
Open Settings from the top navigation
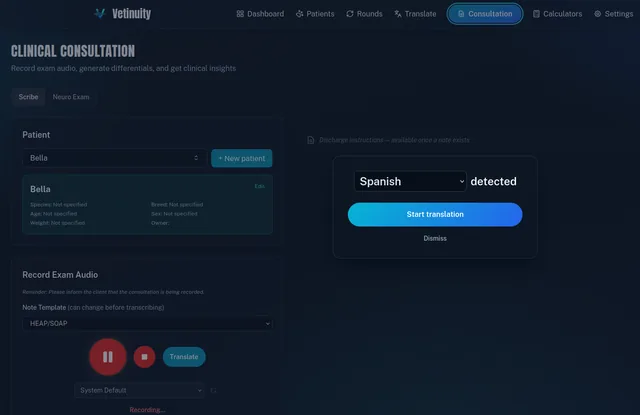tap(613, 14)
